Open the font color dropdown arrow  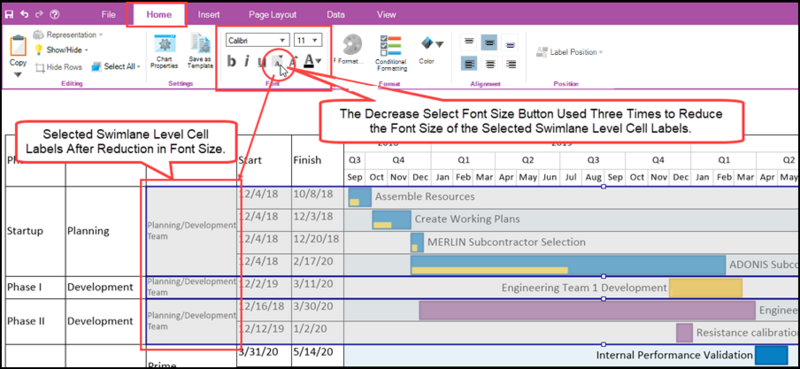point(318,61)
